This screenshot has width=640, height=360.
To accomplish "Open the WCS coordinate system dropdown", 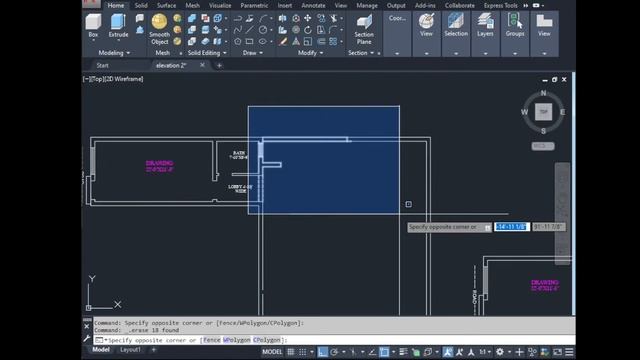I will coord(543,146).
